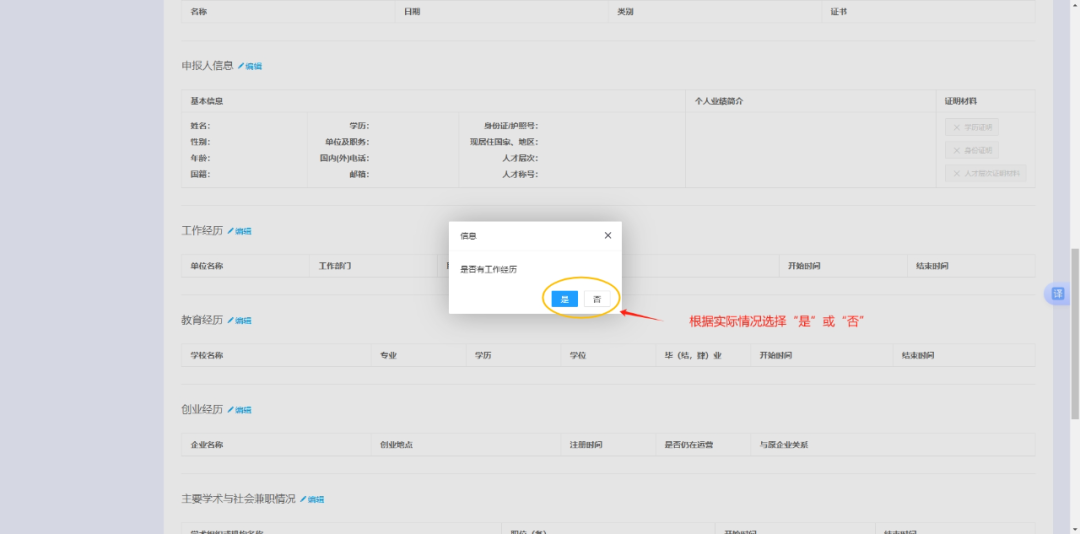Click the 证明材料 header
This screenshot has height=534, width=1080.
click(961, 101)
